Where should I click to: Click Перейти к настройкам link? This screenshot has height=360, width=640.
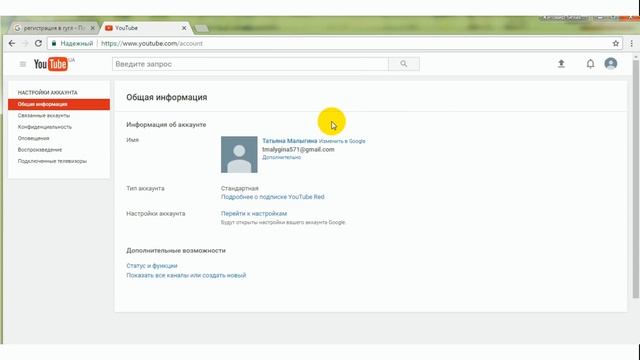pos(254,213)
